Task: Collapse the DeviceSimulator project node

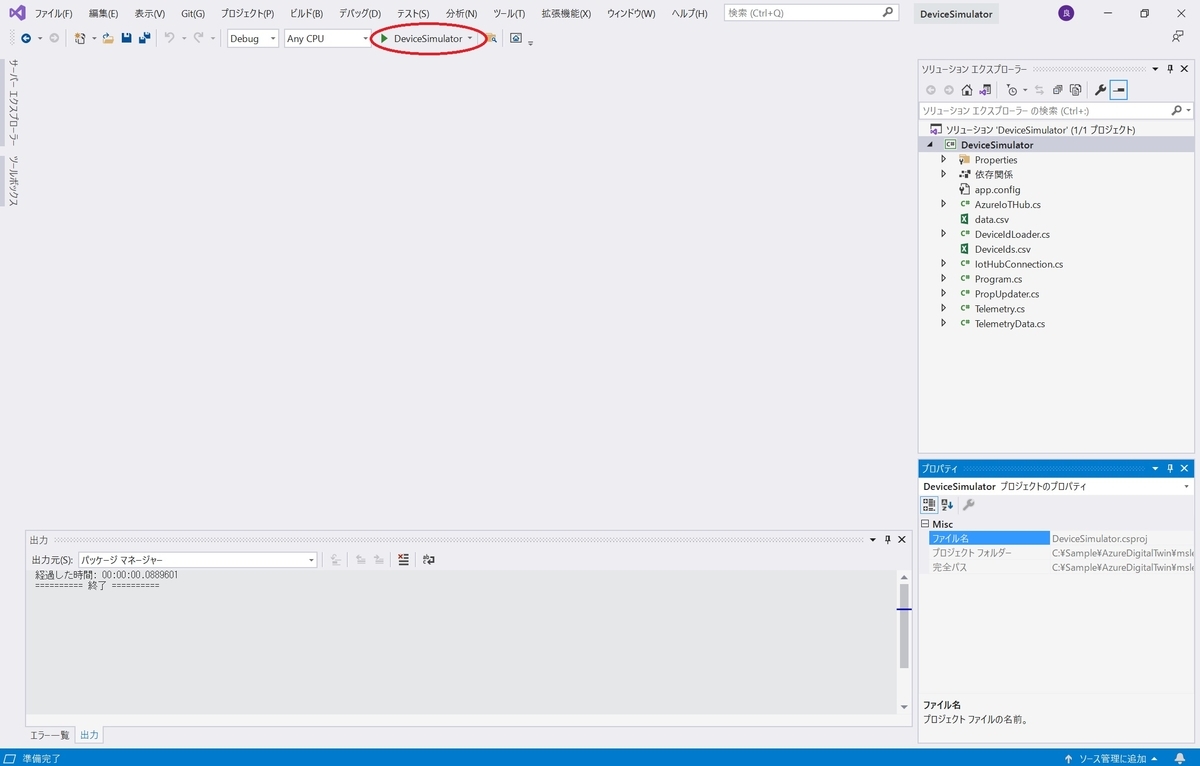Action: point(931,145)
